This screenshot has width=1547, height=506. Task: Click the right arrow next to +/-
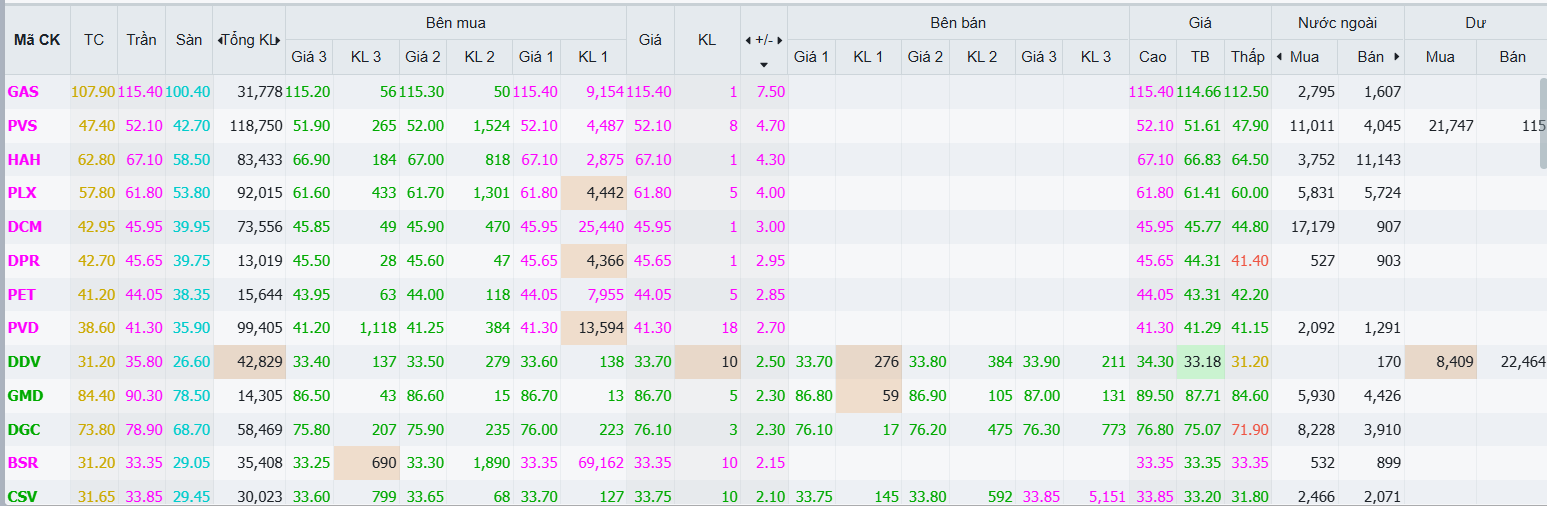(x=781, y=40)
